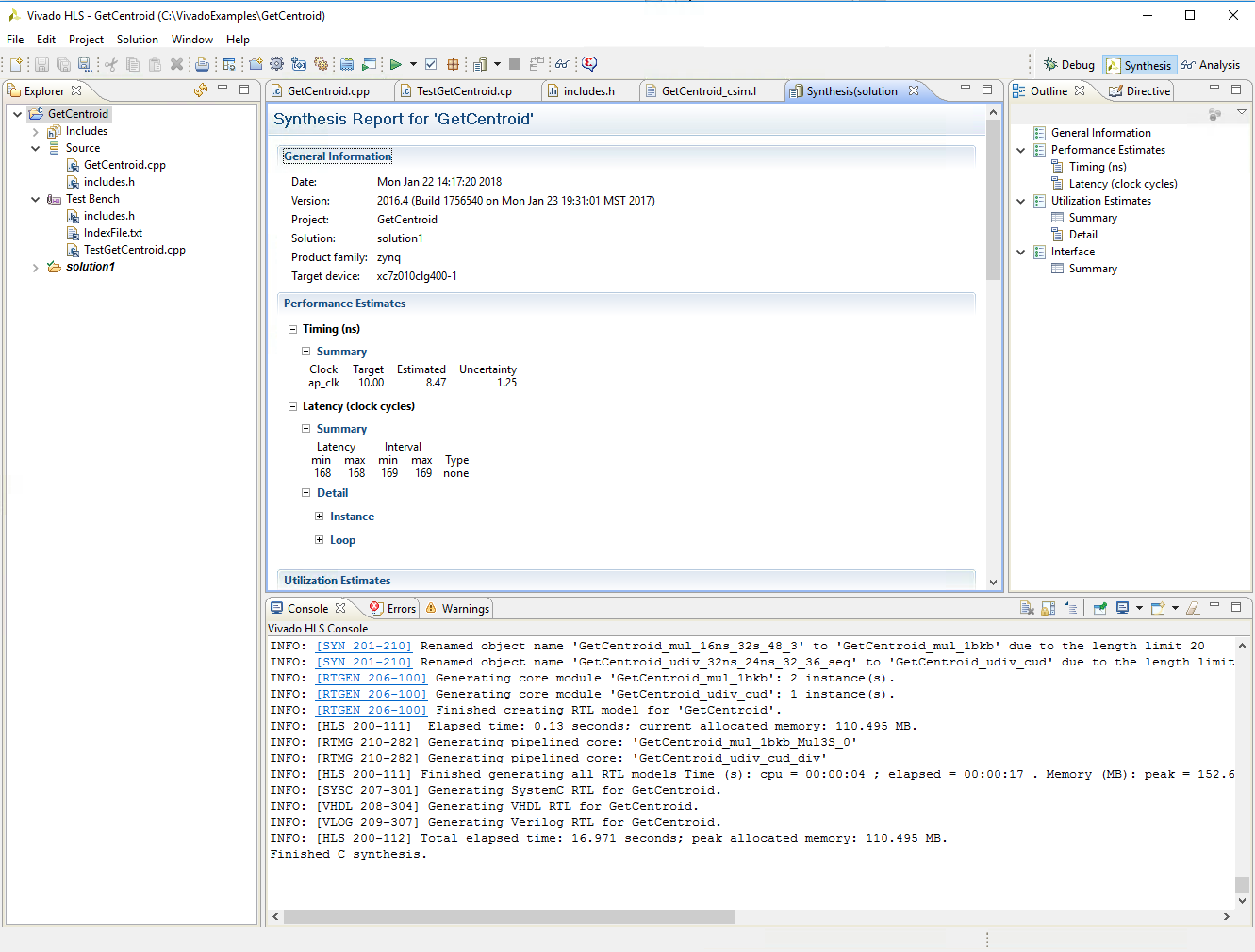Click the Open Wave Viewer glasses icon
This screenshot has height=952, width=1255.
pyautogui.click(x=563, y=64)
